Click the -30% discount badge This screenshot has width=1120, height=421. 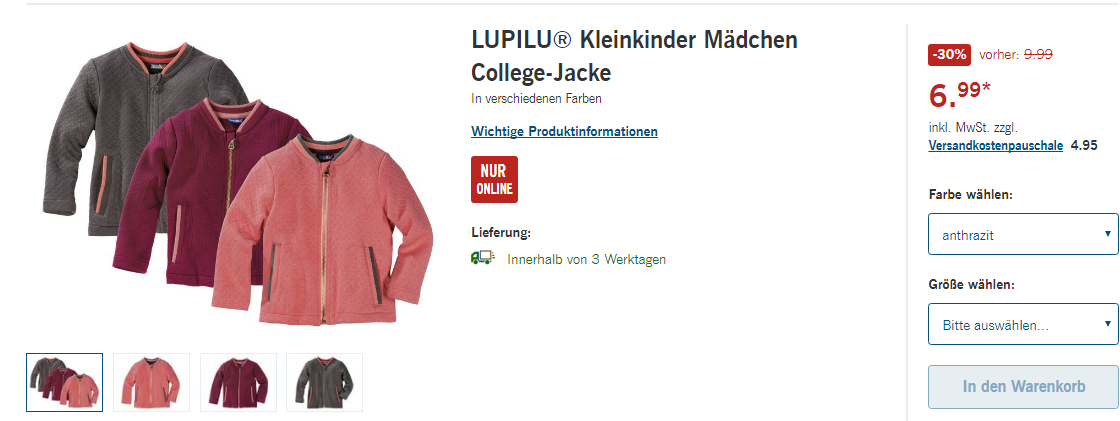(x=949, y=54)
